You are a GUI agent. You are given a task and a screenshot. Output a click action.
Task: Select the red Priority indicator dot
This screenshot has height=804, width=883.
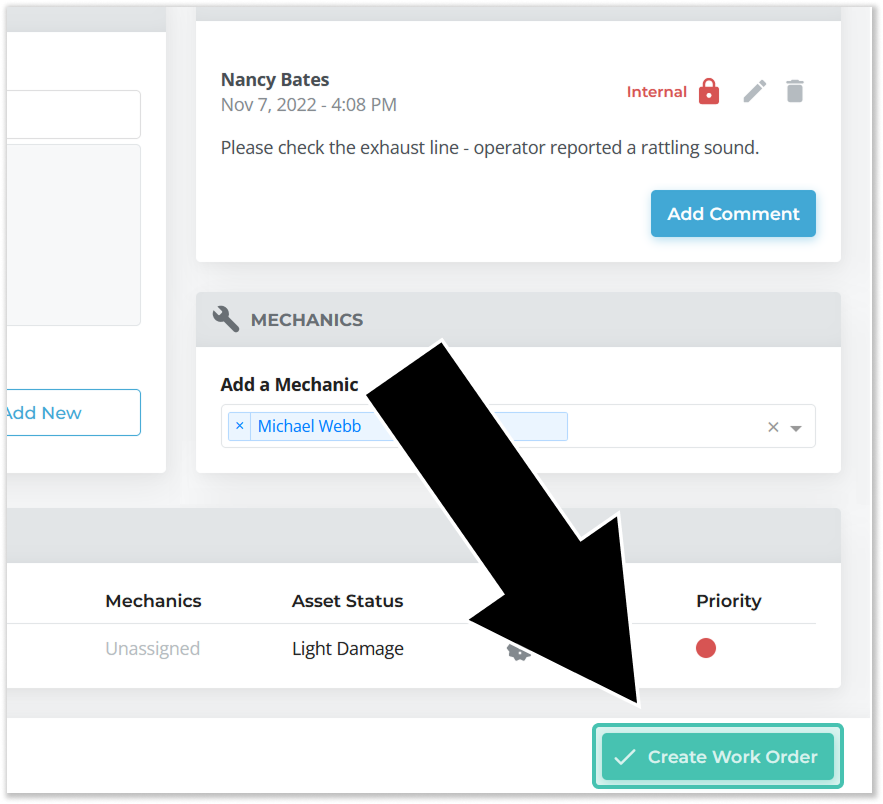click(706, 648)
